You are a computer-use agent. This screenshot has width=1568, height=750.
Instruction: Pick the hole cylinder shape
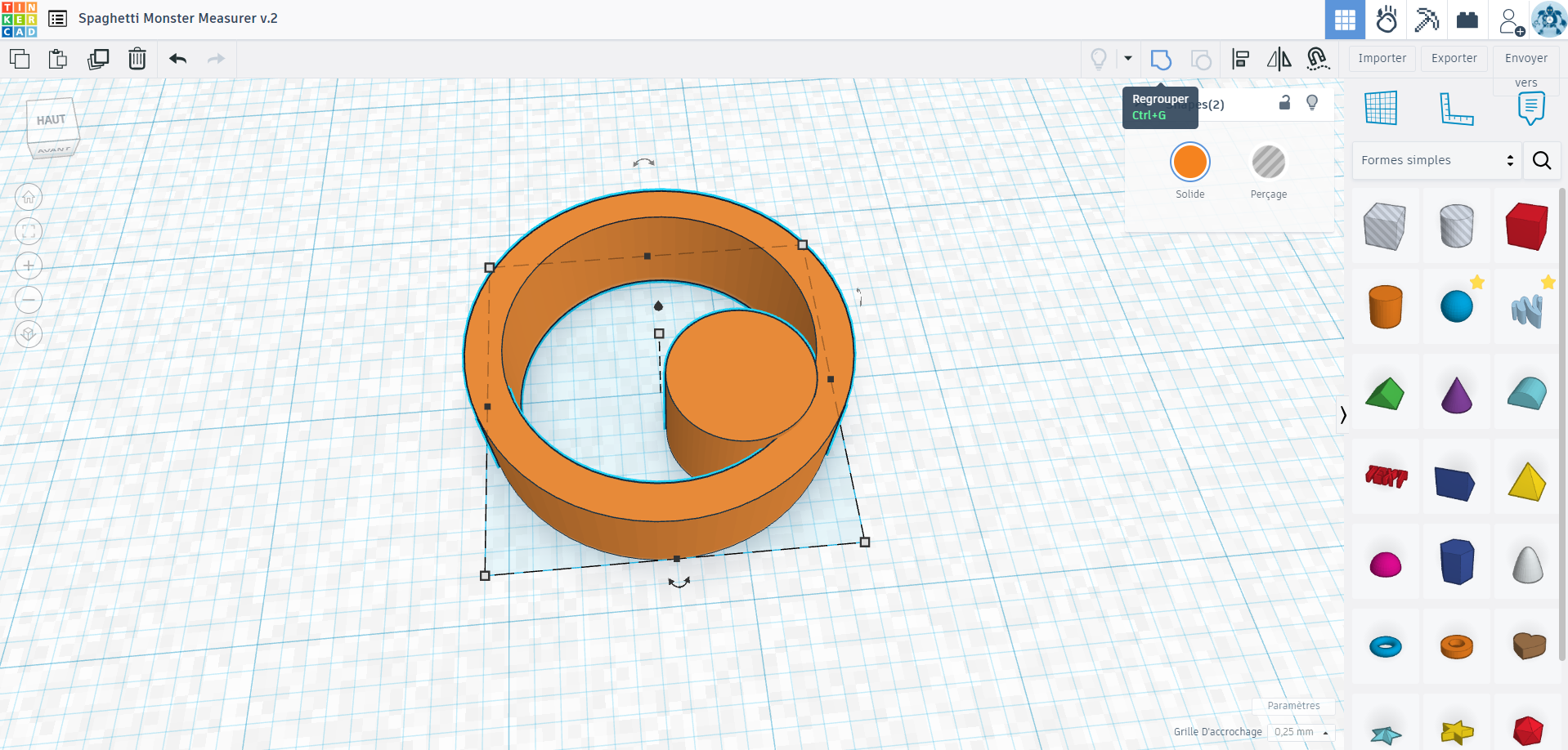point(1456,225)
